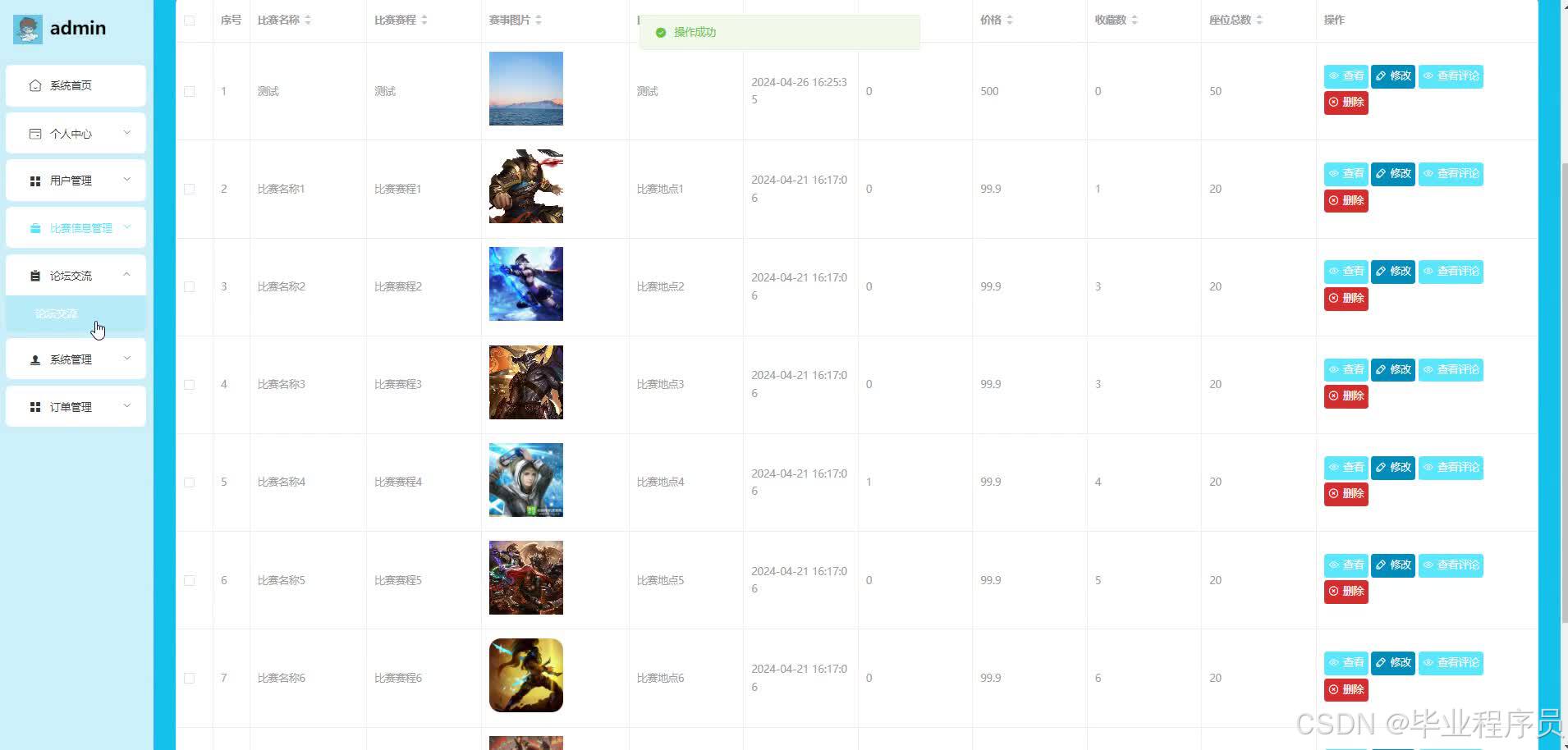Image resolution: width=1568 pixels, height=750 pixels.
Task: Click the grid icon beside 用户管理
Action: (x=34, y=181)
